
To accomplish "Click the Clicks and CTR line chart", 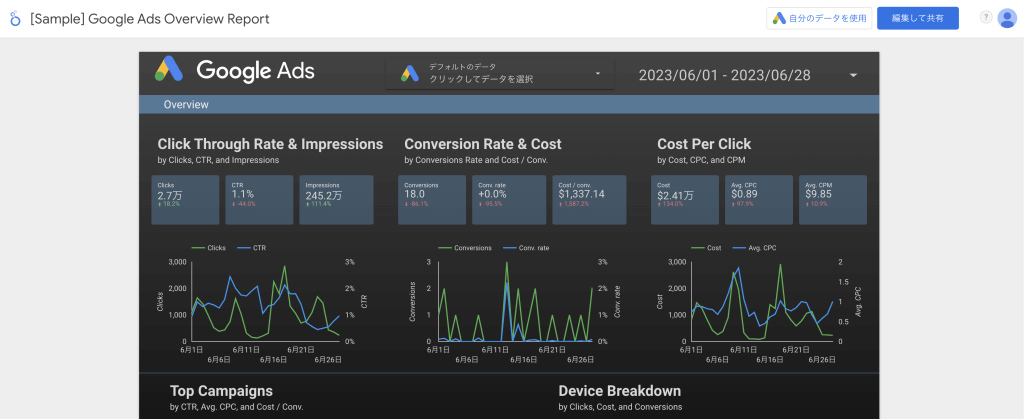I will point(263,303).
